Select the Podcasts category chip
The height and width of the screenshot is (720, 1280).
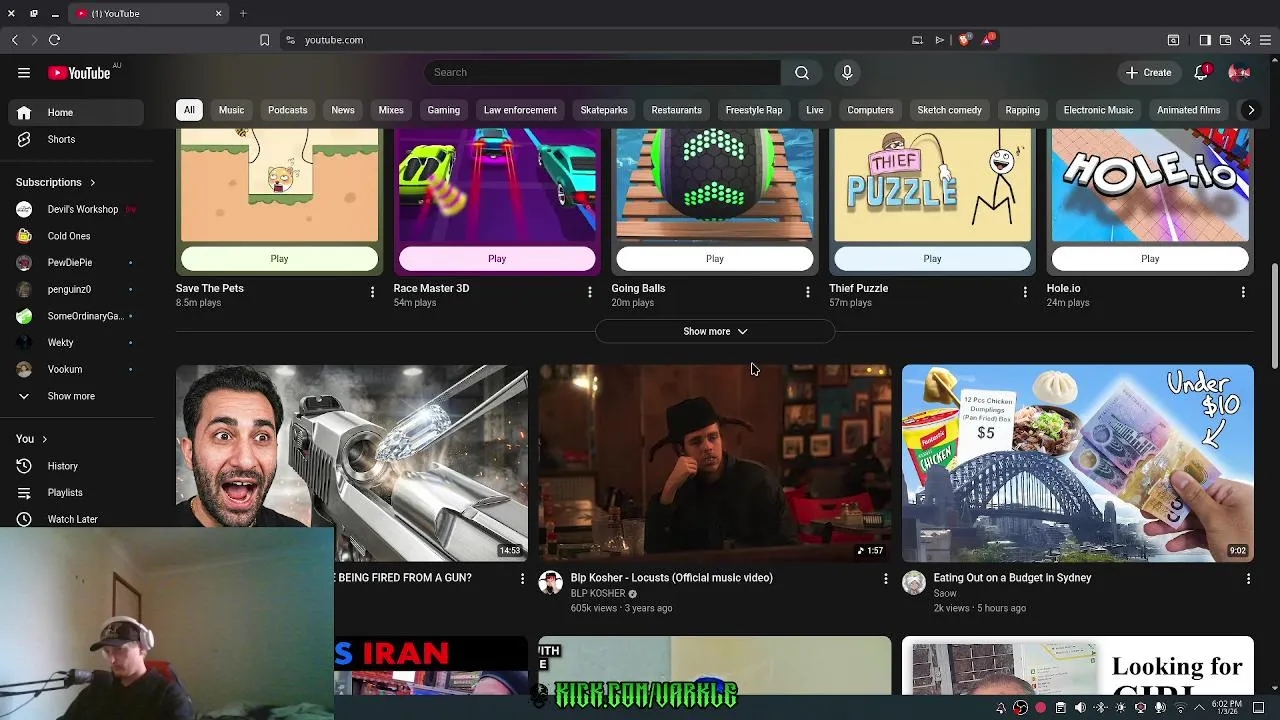287,110
